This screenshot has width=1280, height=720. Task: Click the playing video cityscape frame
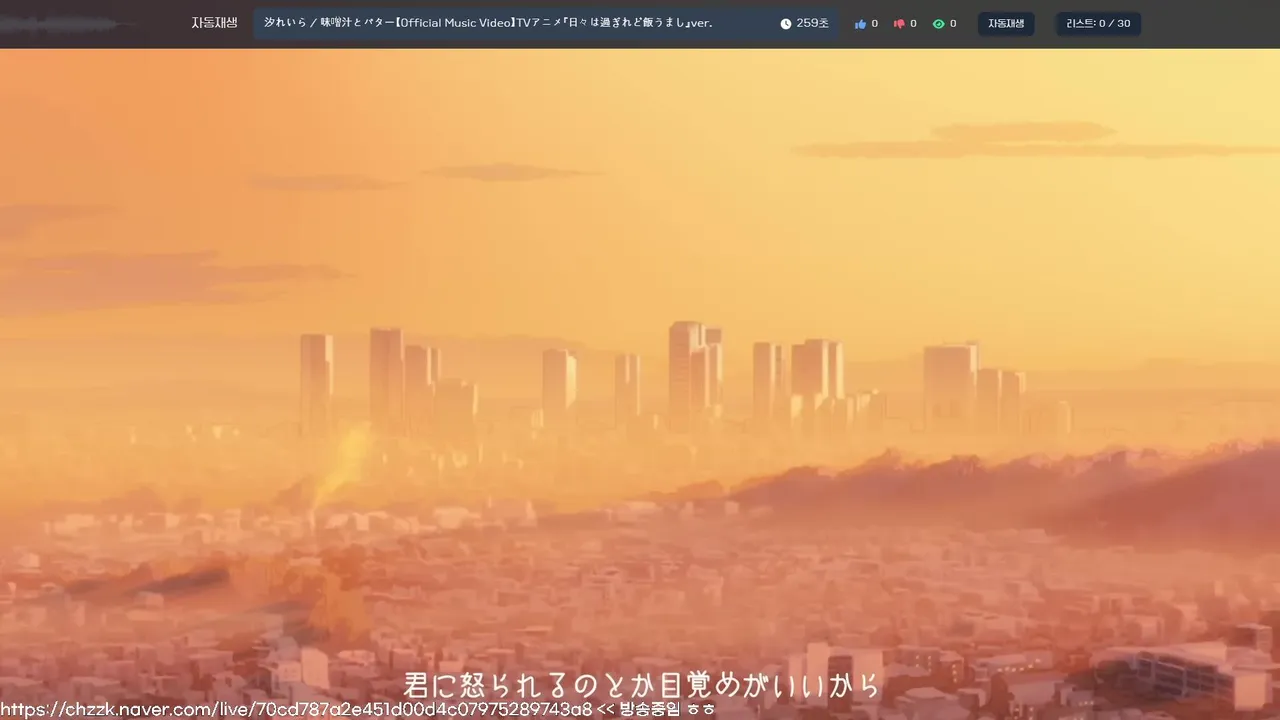click(640, 384)
